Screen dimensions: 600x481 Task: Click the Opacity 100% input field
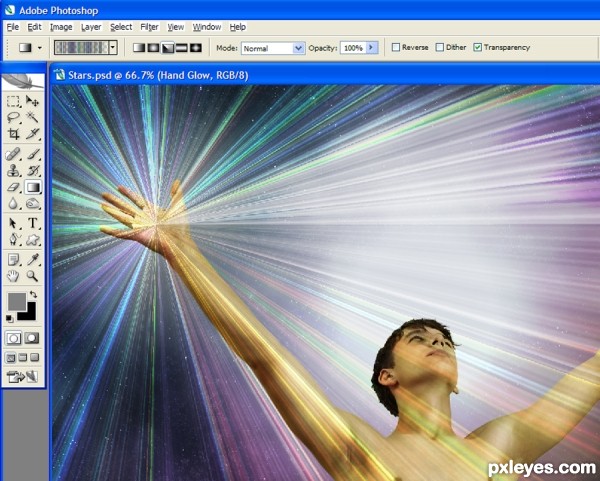[x=353, y=48]
